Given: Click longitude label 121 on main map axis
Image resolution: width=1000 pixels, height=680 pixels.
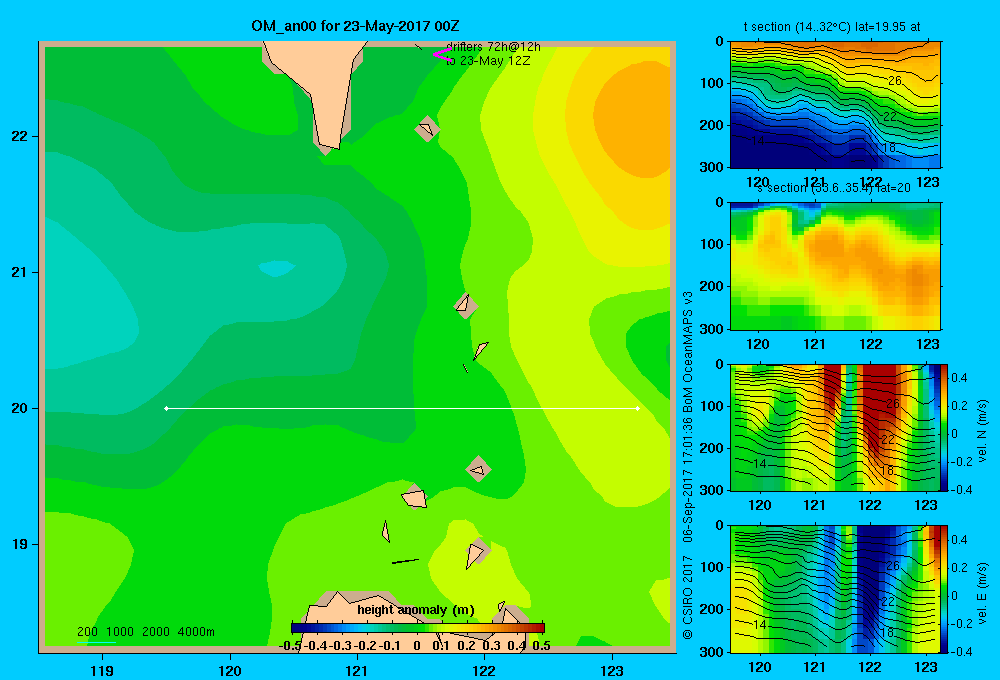Looking at the screenshot, I should tap(357, 670).
